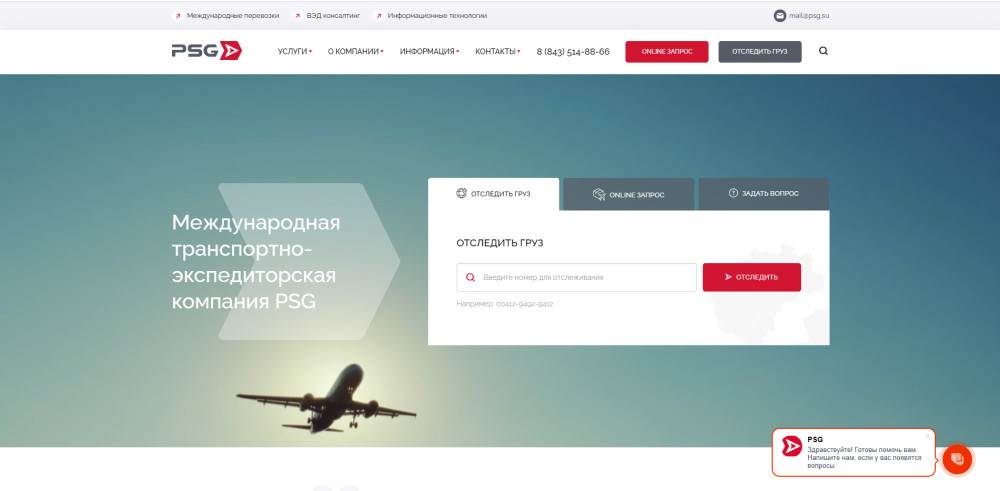1000x491 pixels.
Task: Click the question mark icon on Задать вопрос tab
Action: (733, 193)
